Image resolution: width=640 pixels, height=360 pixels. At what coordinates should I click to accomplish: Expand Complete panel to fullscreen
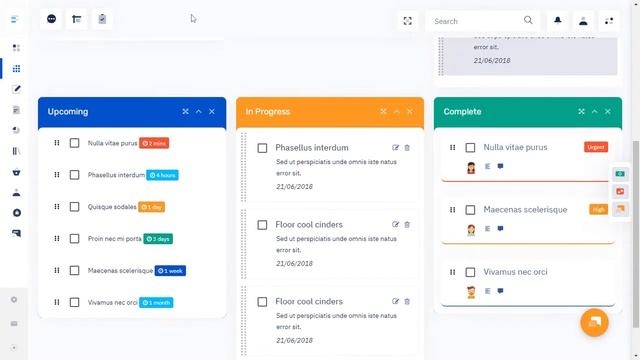coord(581,111)
